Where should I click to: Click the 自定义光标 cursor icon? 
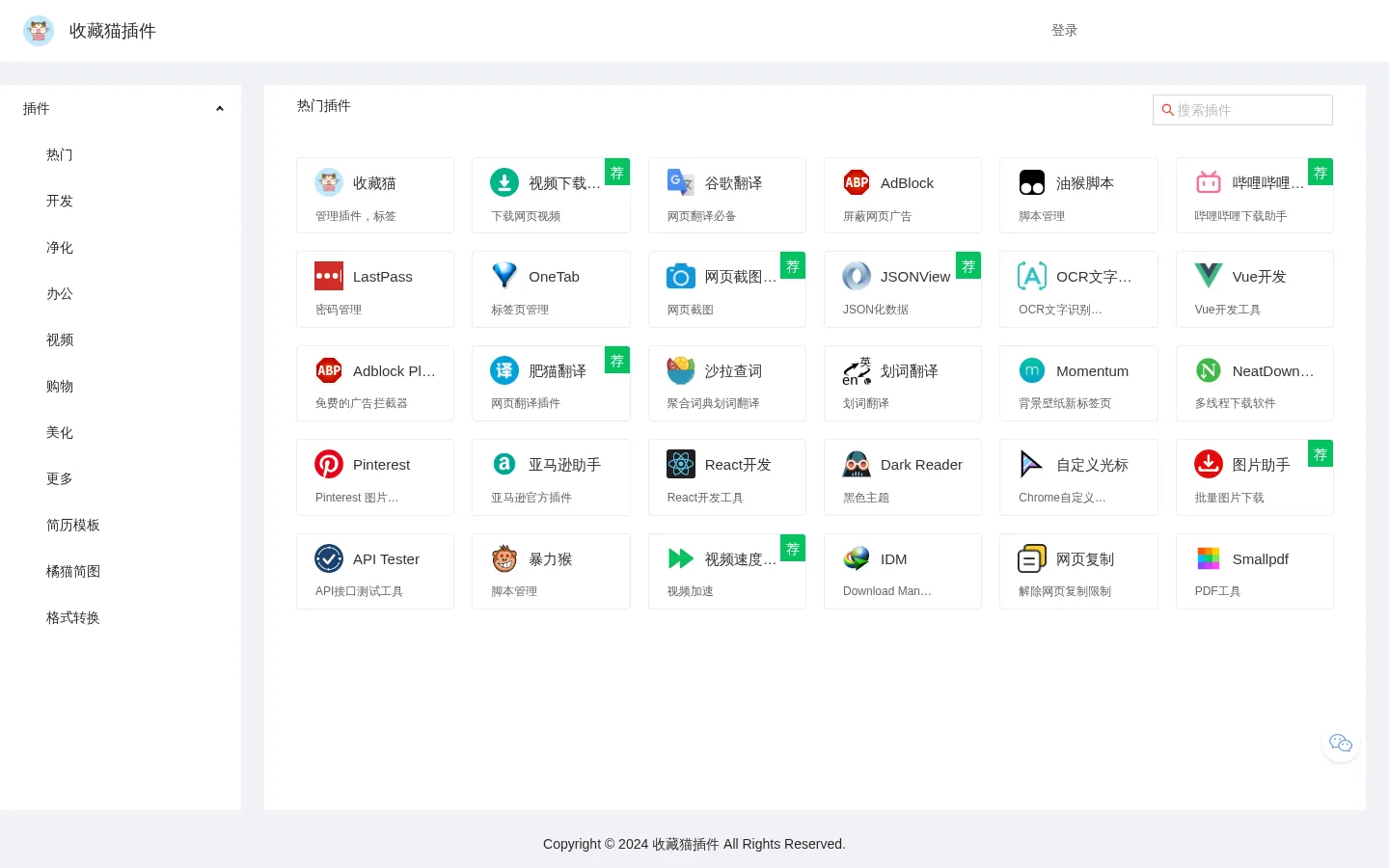tap(1032, 464)
